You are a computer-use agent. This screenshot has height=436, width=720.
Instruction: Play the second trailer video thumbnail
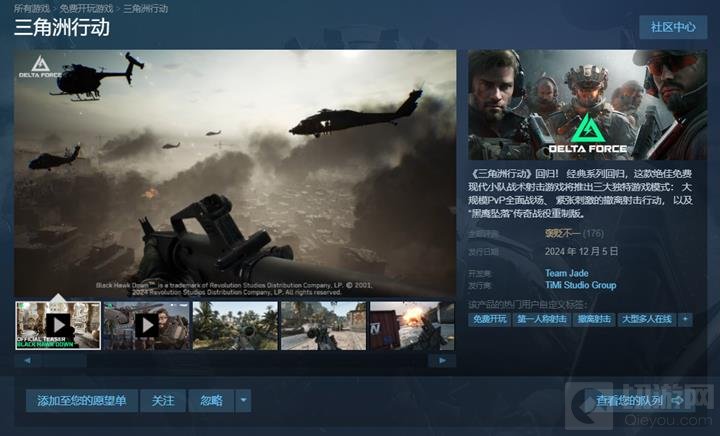click(146, 325)
